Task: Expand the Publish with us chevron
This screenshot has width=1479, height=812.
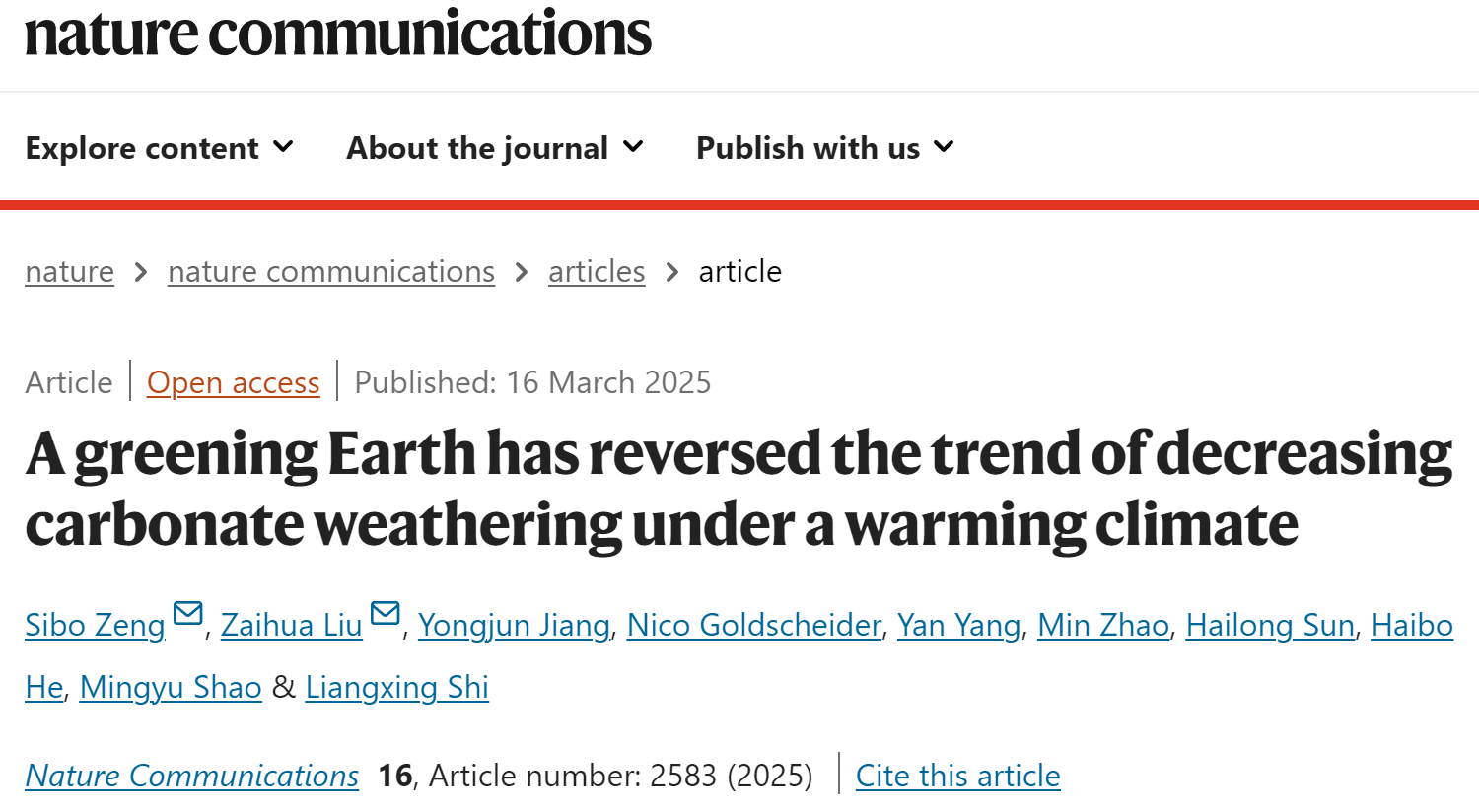Action: (x=944, y=147)
